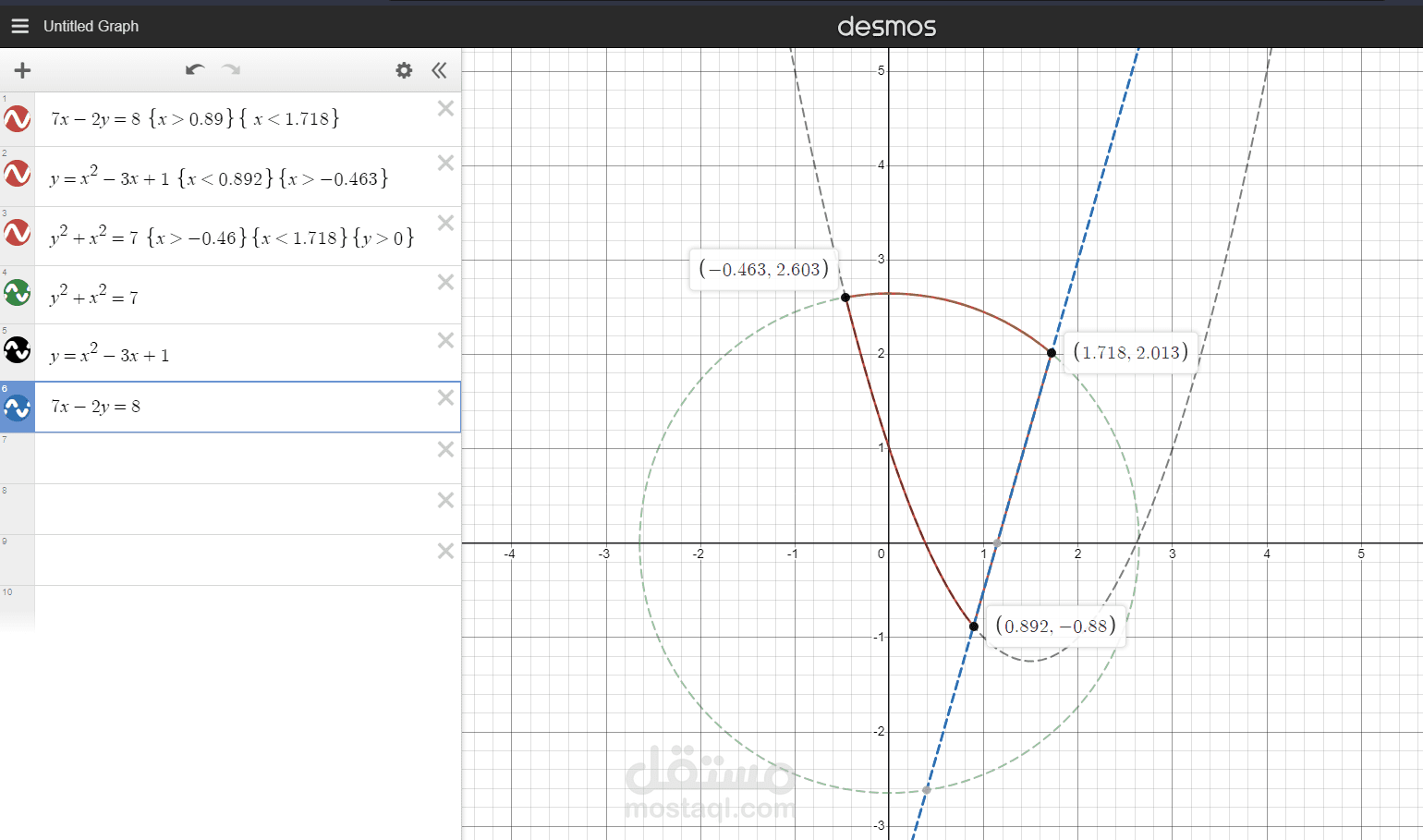1423x840 pixels.
Task: Click gray point where line meets lower circle
Action: 927,789
